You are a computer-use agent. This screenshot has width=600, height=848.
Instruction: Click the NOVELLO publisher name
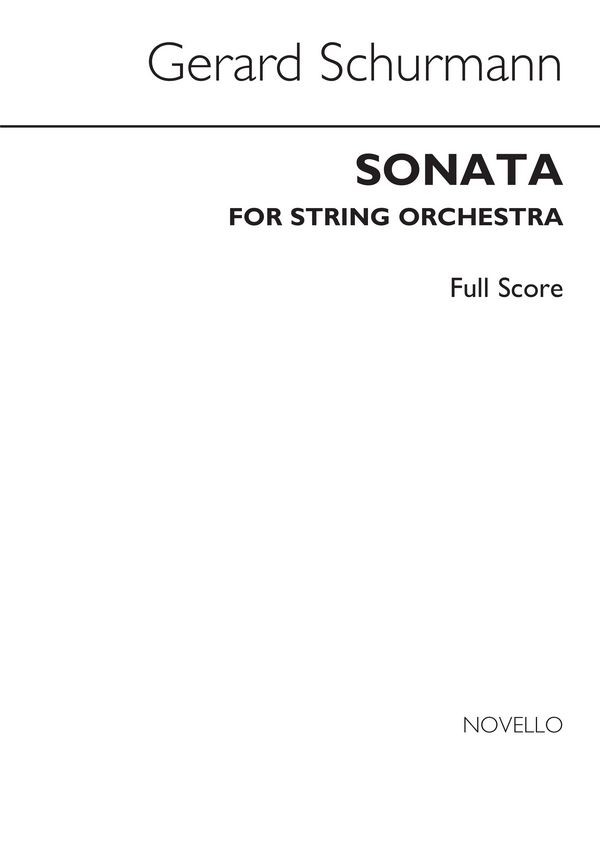pyautogui.click(x=513, y=725)
